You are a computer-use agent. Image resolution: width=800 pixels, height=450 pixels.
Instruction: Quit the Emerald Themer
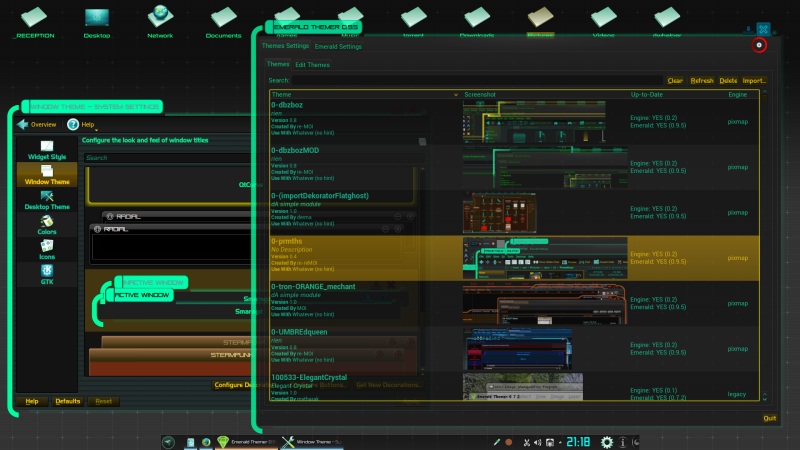point(769,418)
